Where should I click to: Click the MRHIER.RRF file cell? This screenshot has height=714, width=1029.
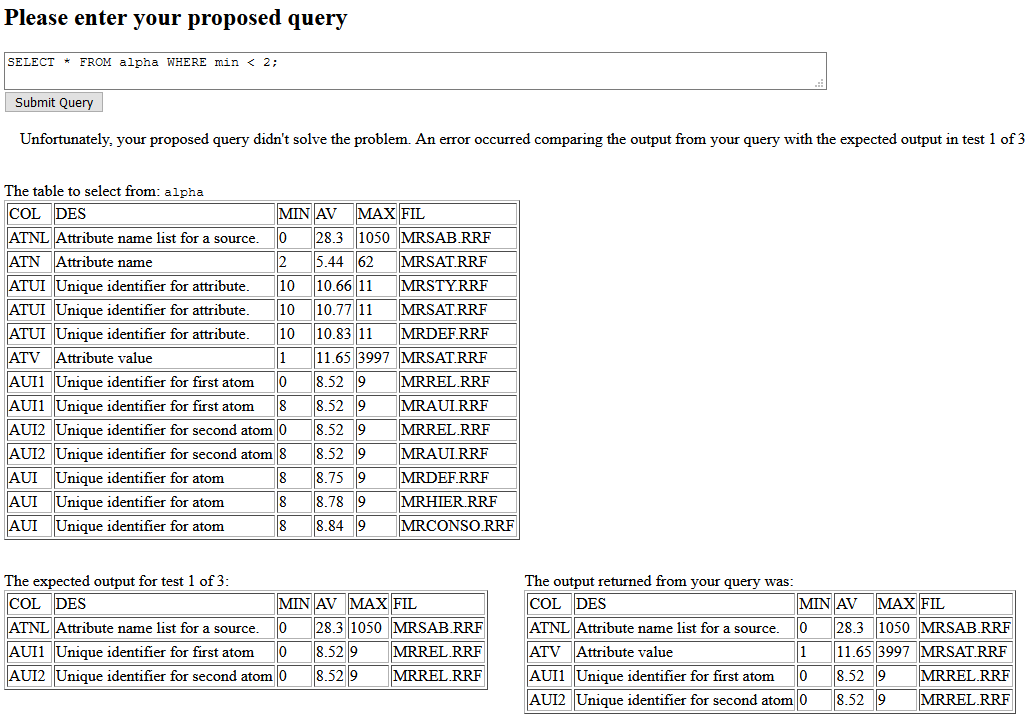coord(457,502)
